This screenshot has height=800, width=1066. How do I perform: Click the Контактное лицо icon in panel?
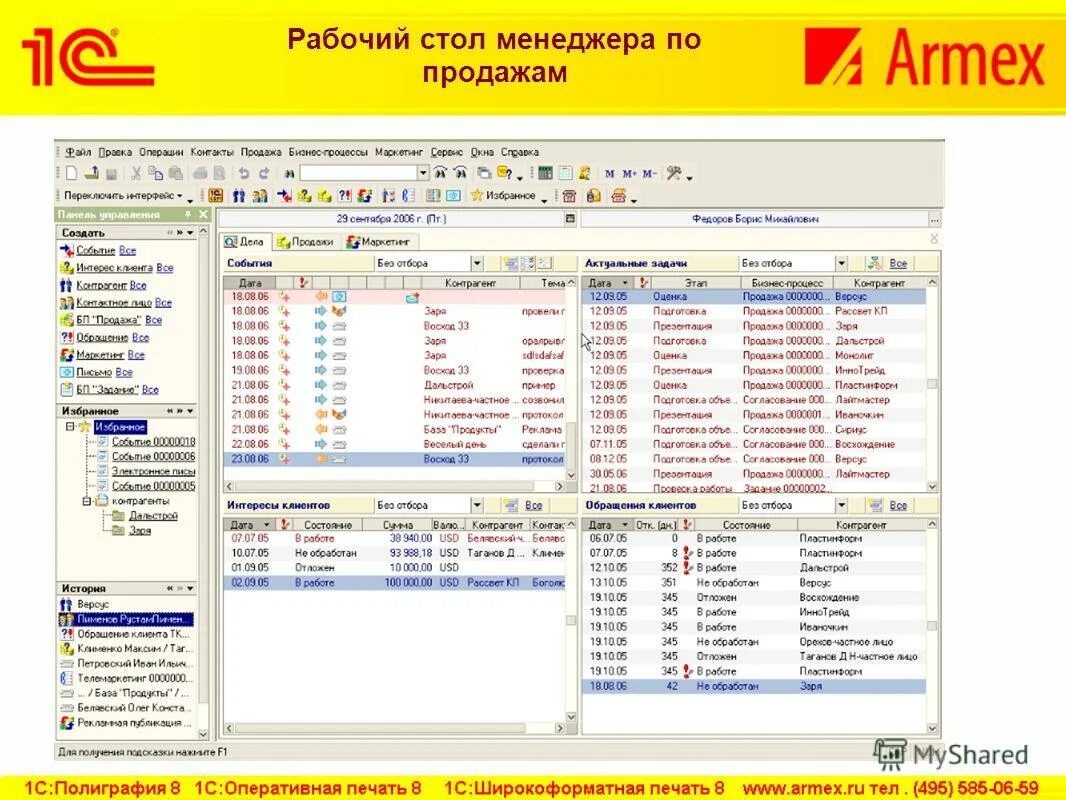(x=66, y=301)
